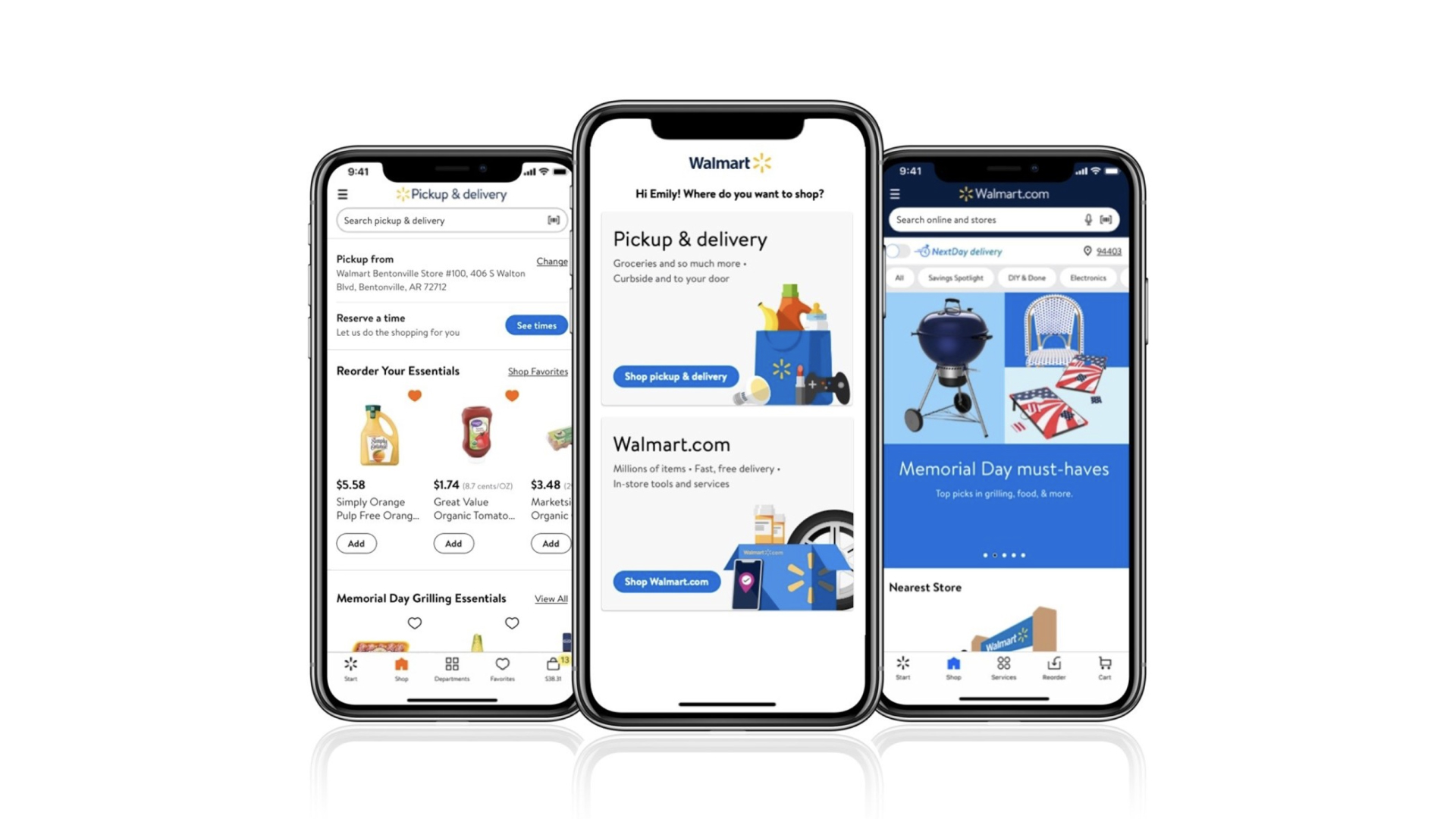1456x819 pixels.
Task: Select carousel dot indicator on right phone
Action: point(1000,555)
